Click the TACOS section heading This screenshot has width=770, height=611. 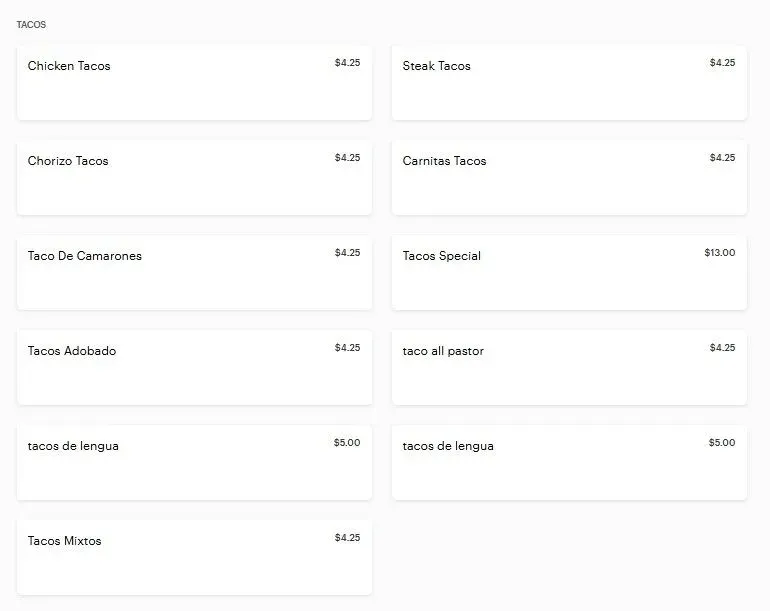click(31, 25)
